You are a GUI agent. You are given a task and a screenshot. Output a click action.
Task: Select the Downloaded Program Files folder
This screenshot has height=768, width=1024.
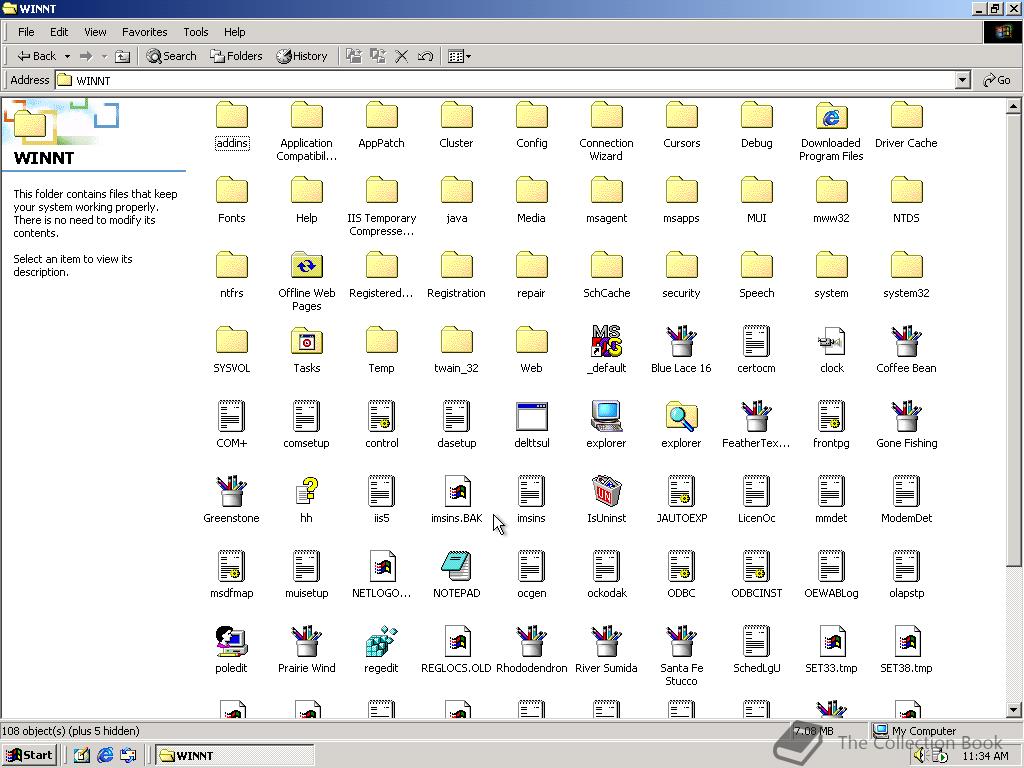coord(831,116)
